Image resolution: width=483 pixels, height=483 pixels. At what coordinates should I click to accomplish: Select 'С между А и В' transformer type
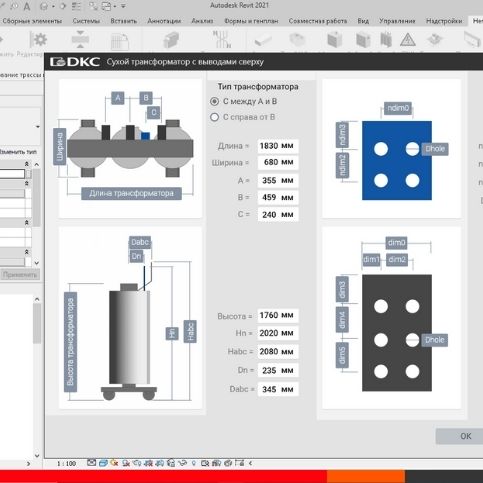pos(215,101)
